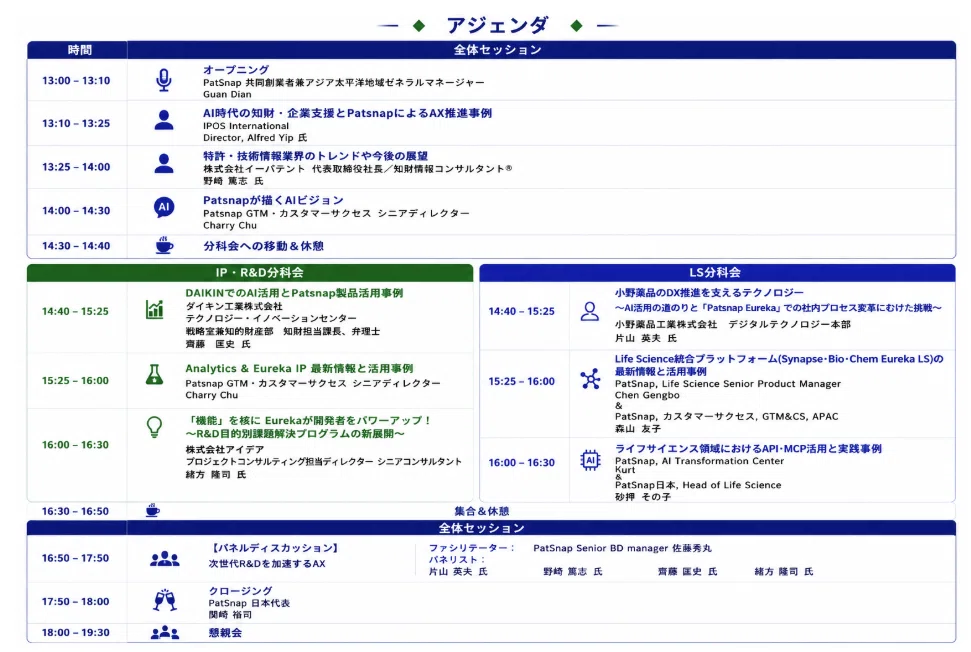Click the 14:00 – 14:30 time cell
The width and height of the screenshot is (971, 652).
(76, 211)
